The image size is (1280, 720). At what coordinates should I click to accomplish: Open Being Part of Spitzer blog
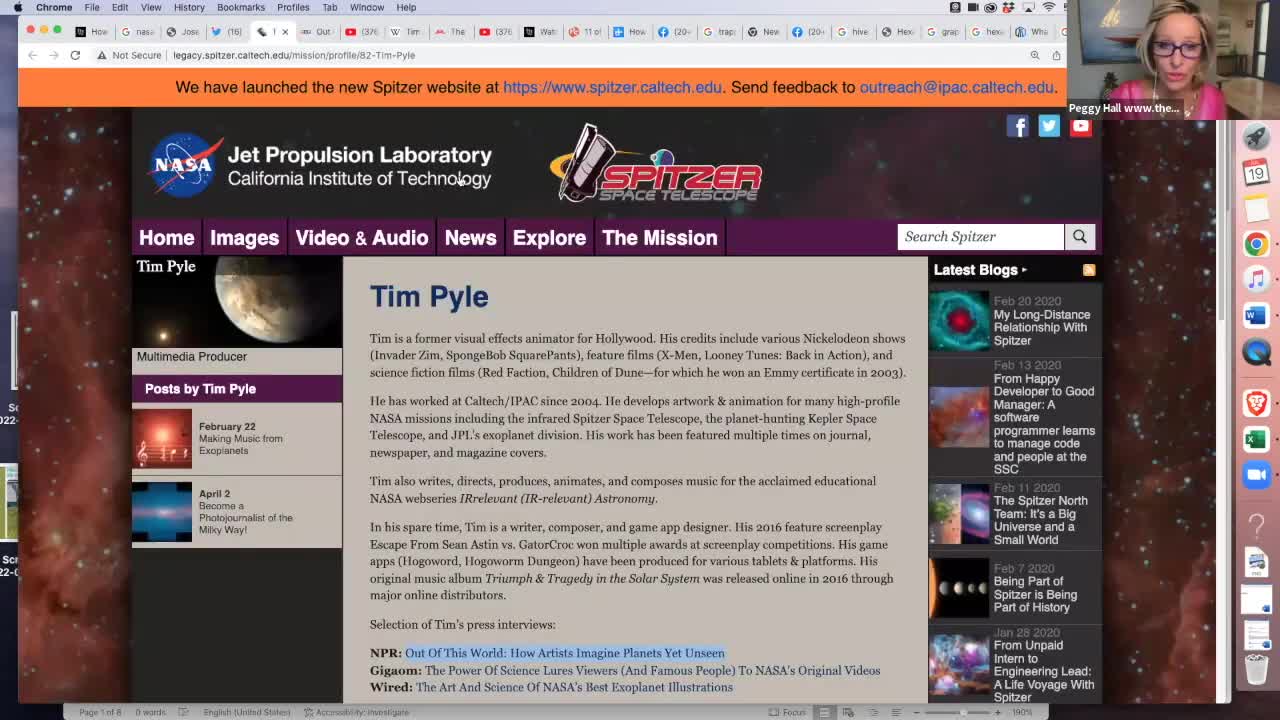[1035, 594]
